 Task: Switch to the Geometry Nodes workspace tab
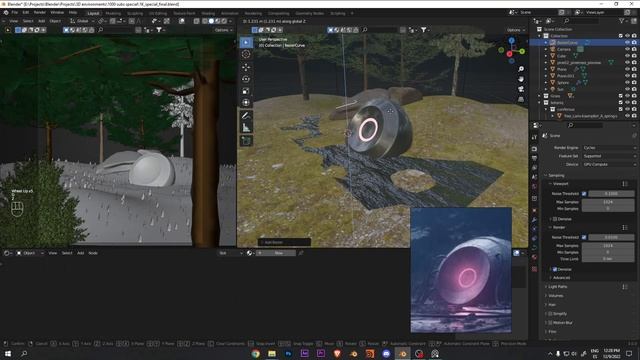309,13
